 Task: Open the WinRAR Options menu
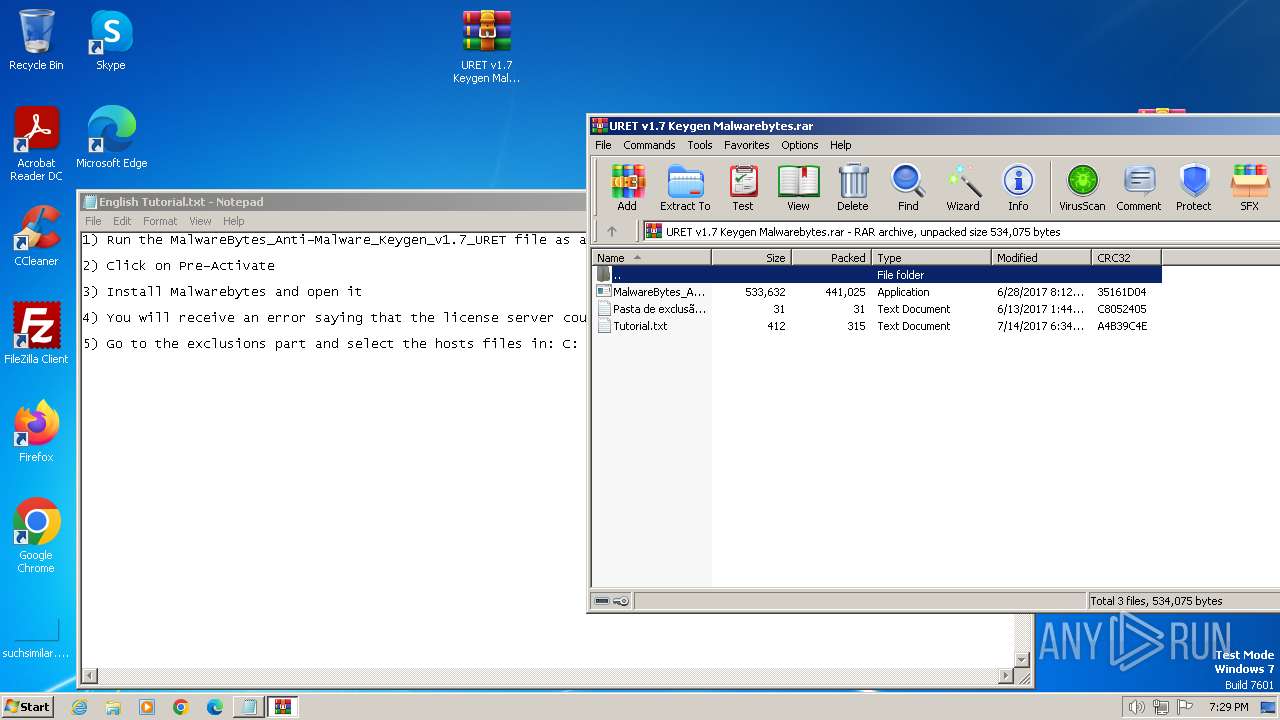(800, 145)
